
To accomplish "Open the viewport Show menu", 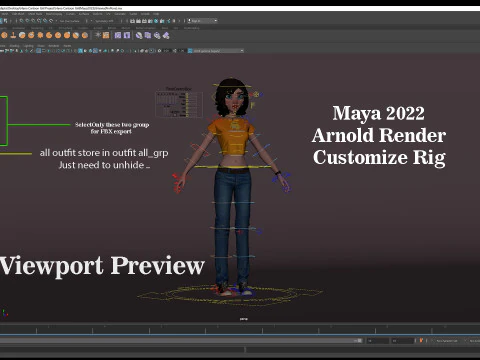I will tap(41, 46).
